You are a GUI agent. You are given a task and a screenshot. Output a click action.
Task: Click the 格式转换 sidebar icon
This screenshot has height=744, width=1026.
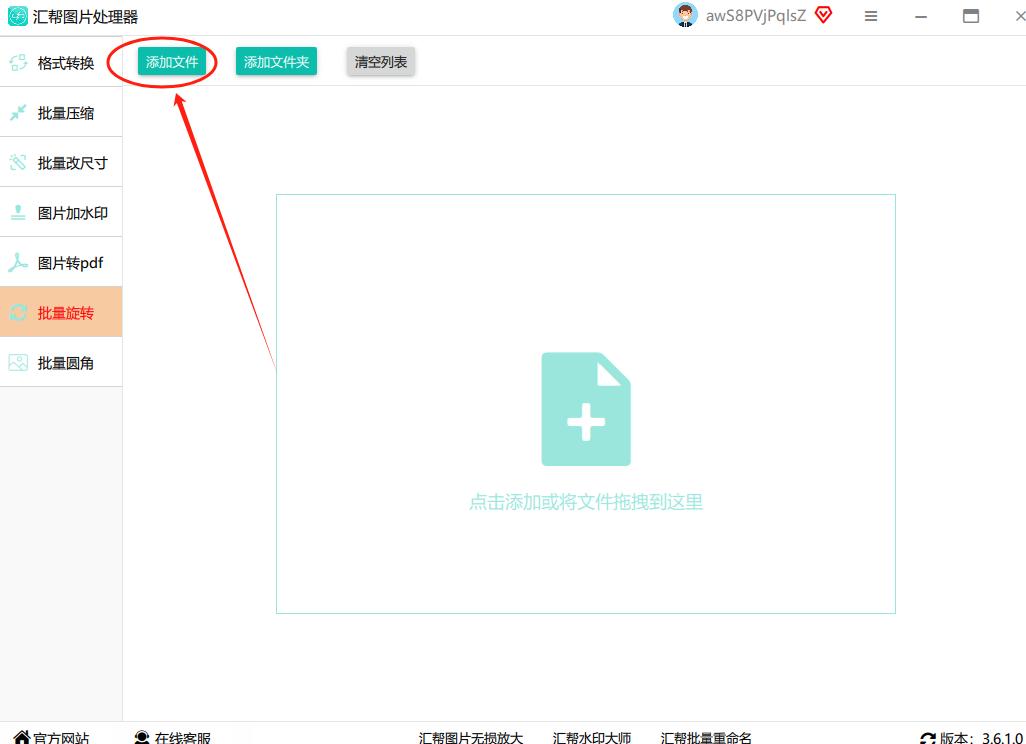click(18, 63)
